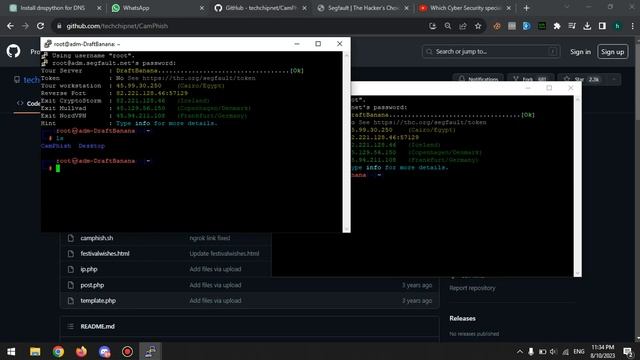Screen dimensions: 640x360
Task: Click the Releases heading link
Action: click(462, 318)
